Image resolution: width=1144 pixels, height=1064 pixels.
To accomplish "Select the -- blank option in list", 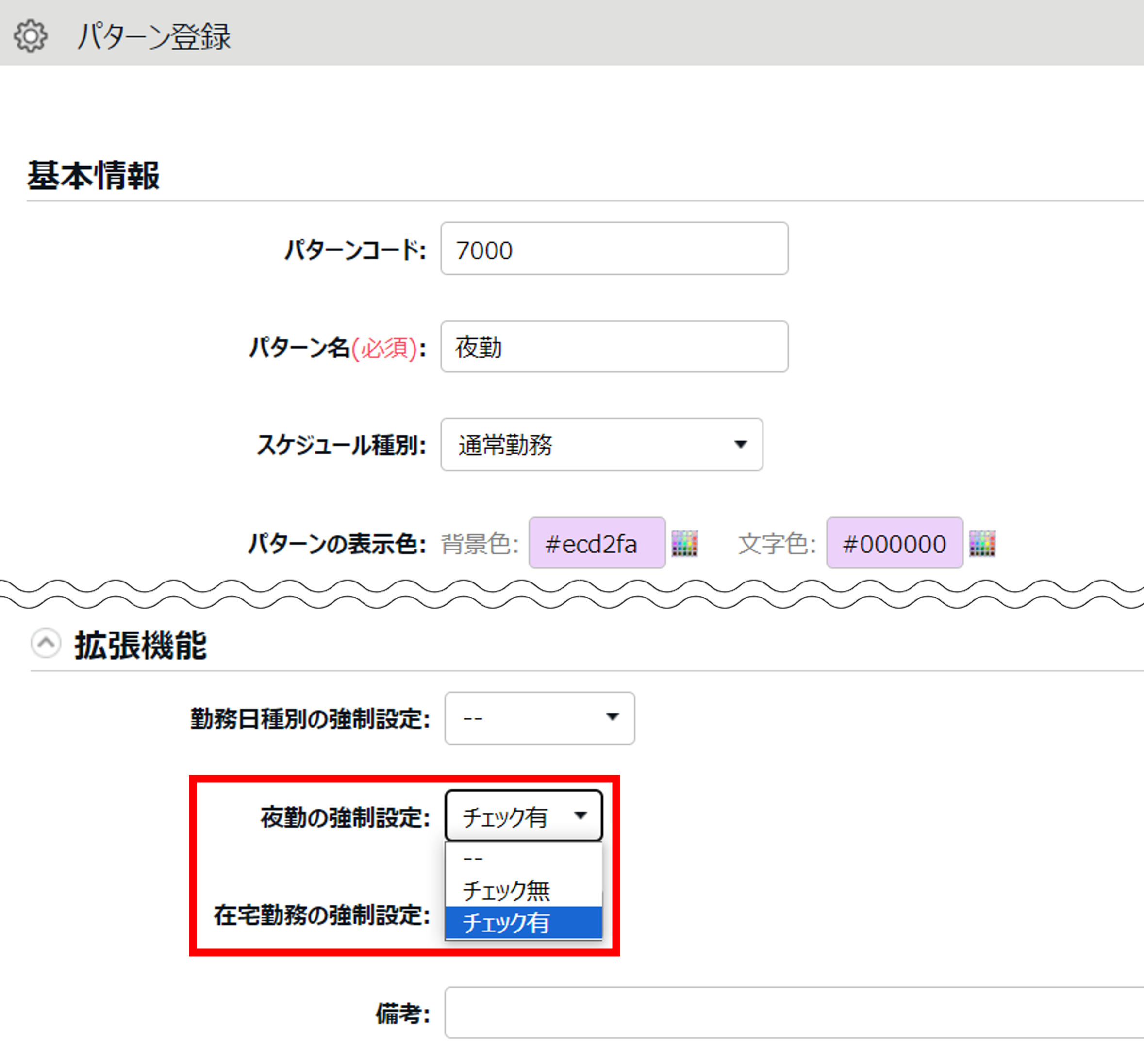I will [523, 859].
